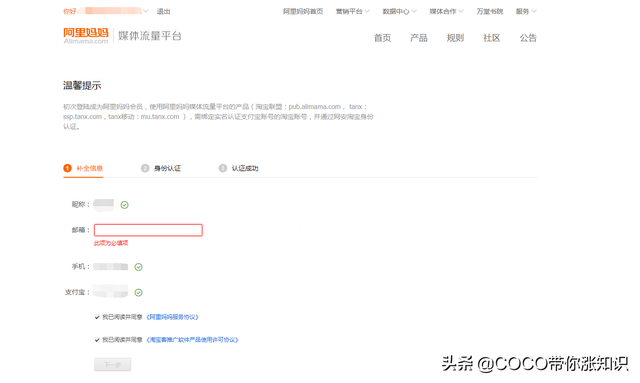The width and height of the screenshot is (640, 383).
Task: Click the red 此项为必填项 error message
Action: pos(111,243)
